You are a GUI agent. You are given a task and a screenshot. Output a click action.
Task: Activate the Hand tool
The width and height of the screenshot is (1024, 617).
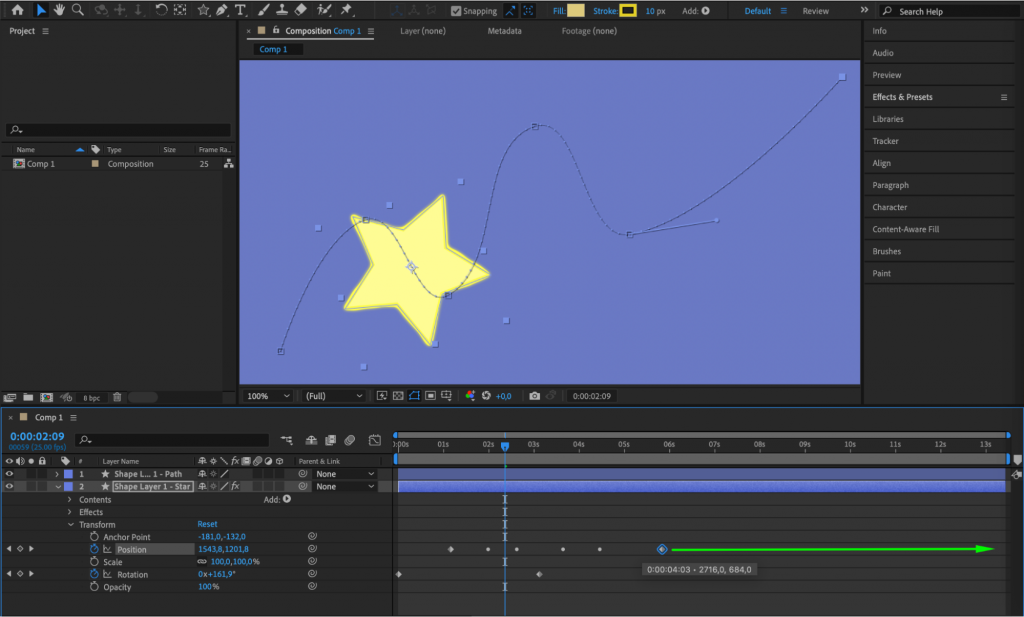58,11
